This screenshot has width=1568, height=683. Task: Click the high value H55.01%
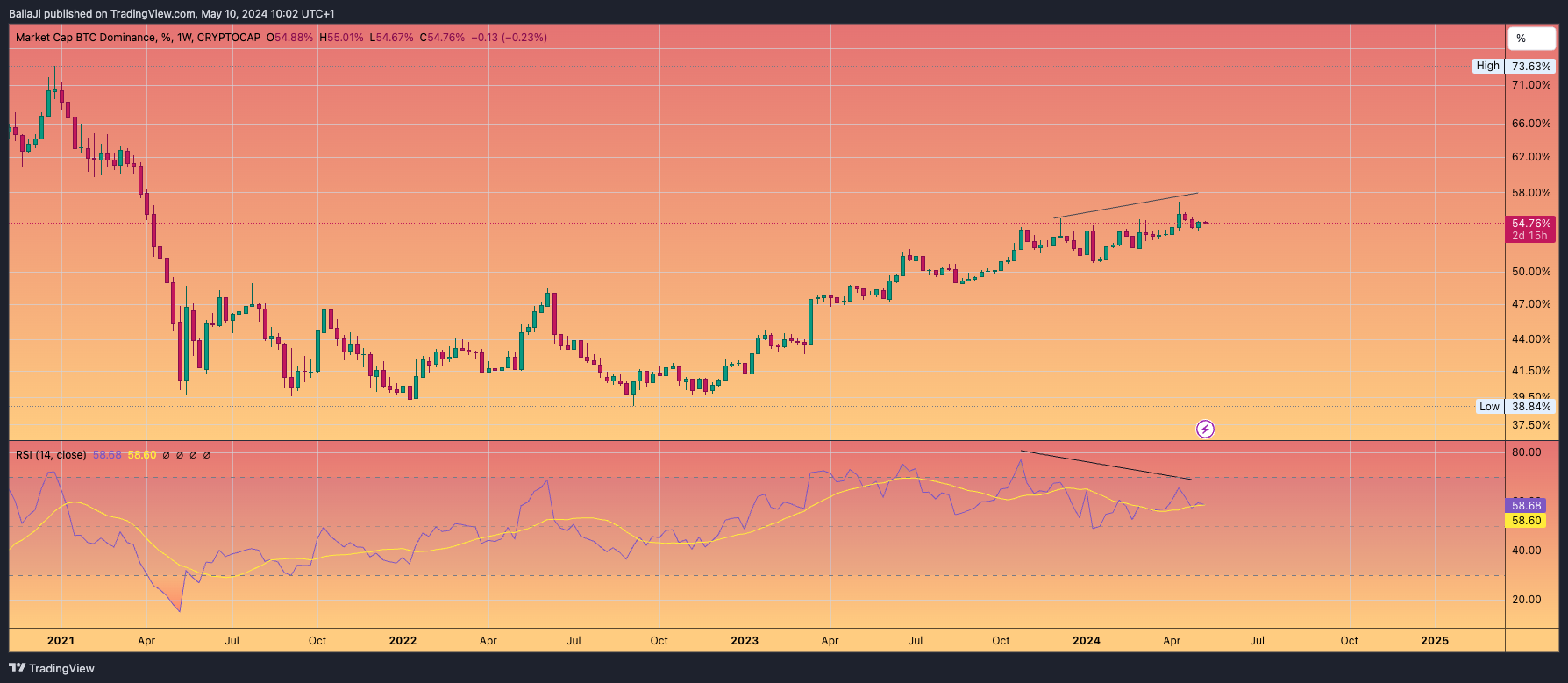coord(341,38)
